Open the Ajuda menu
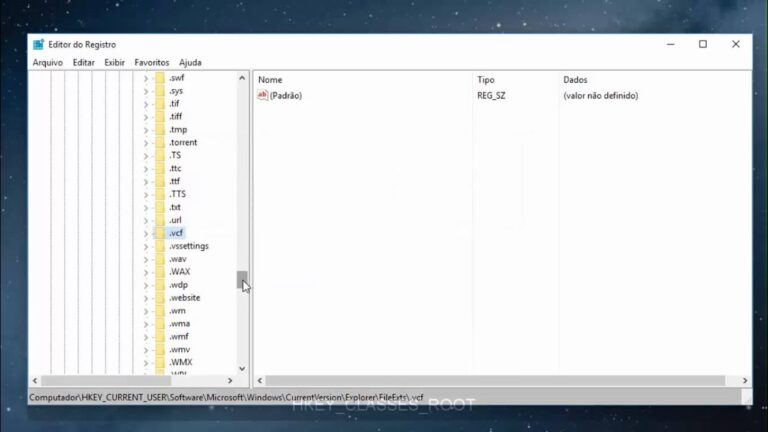This screenshot has height=432, width=768. [x=190, y=63]
